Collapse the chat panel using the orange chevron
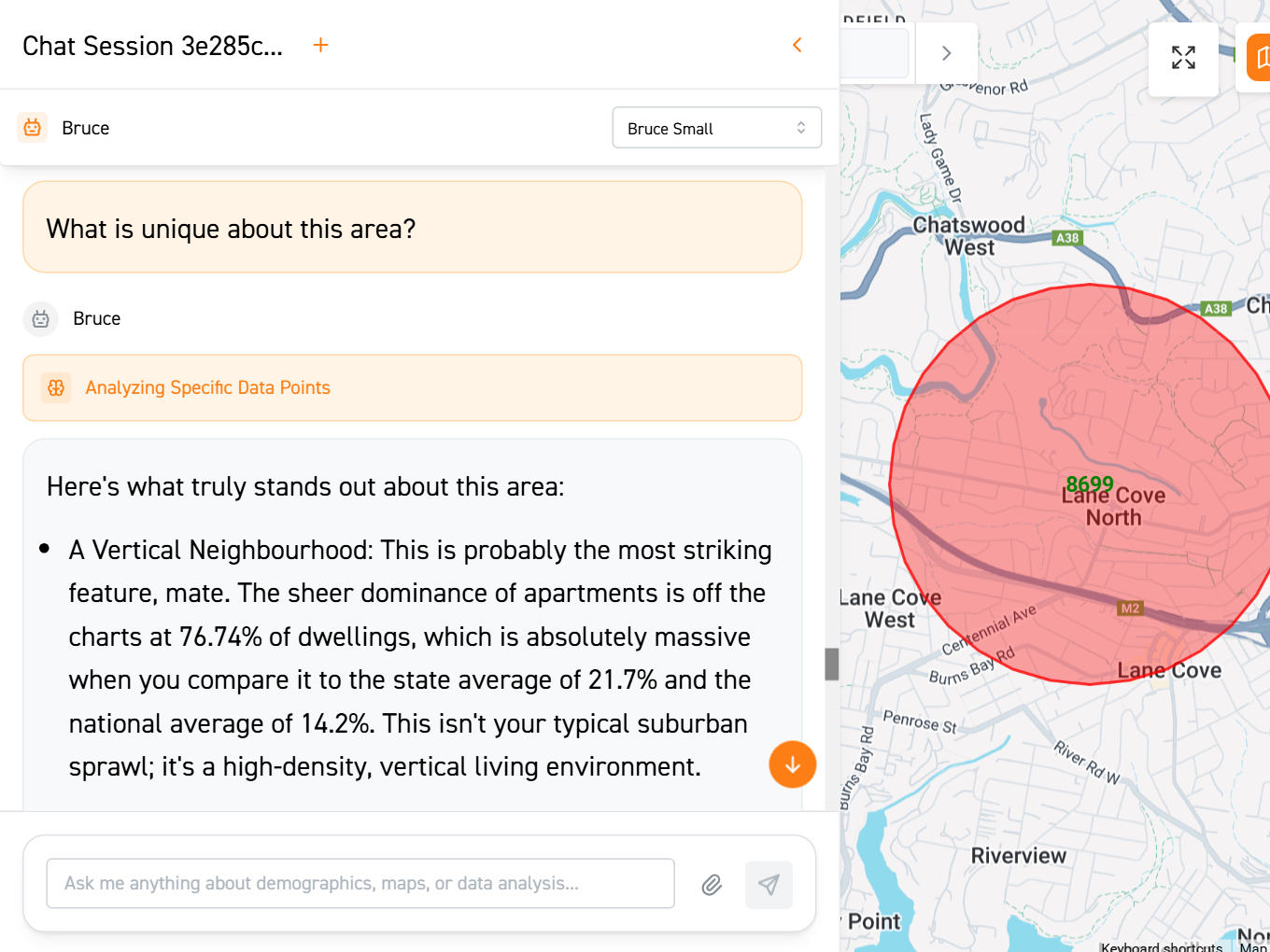The image size is (1270, 952). click(797, 45)
